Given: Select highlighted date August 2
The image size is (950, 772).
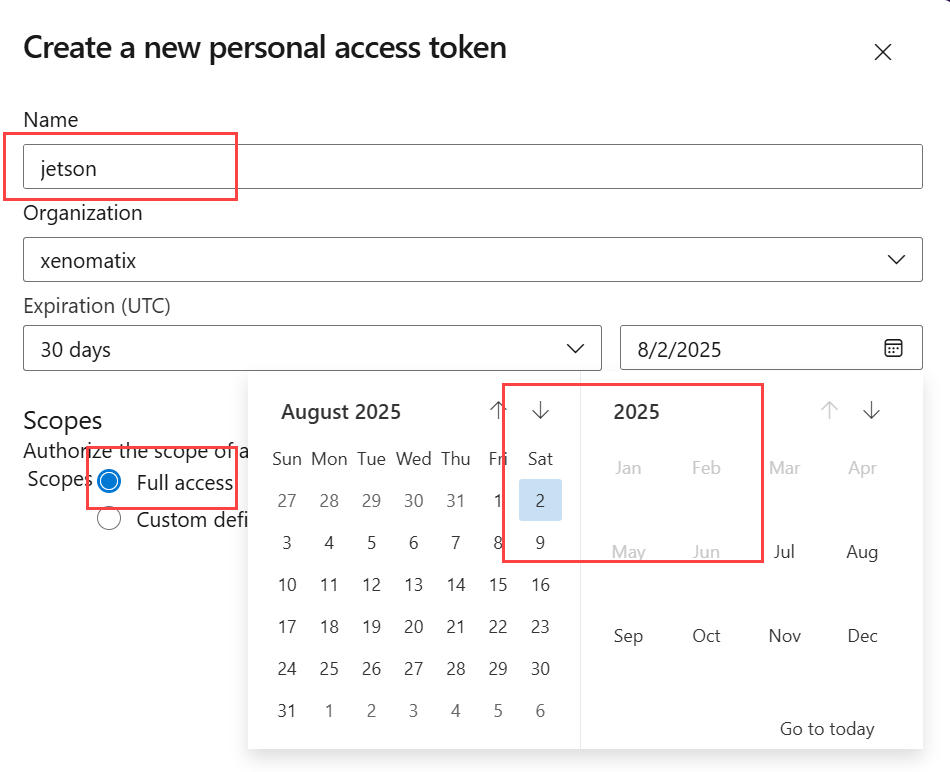Looking at the screenshot, I should pos(540,501).
